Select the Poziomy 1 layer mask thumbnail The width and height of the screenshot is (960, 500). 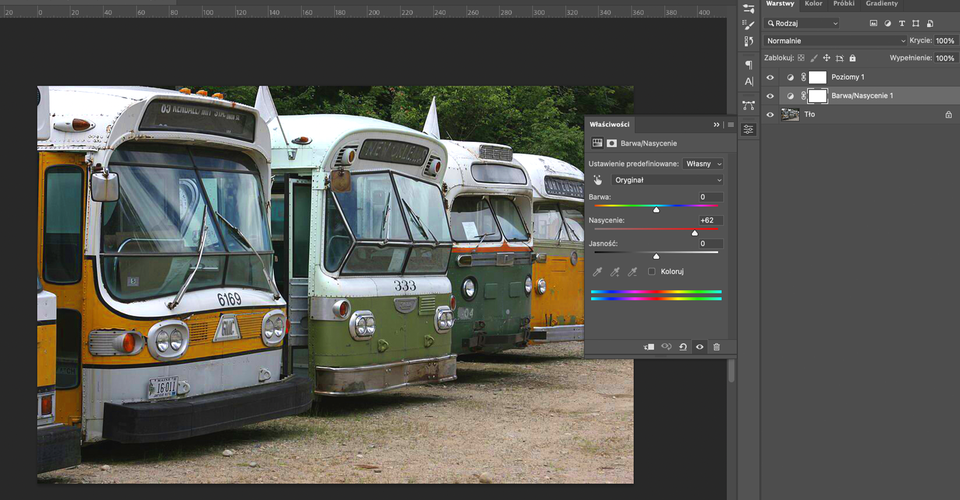click(x=817, y=77)
